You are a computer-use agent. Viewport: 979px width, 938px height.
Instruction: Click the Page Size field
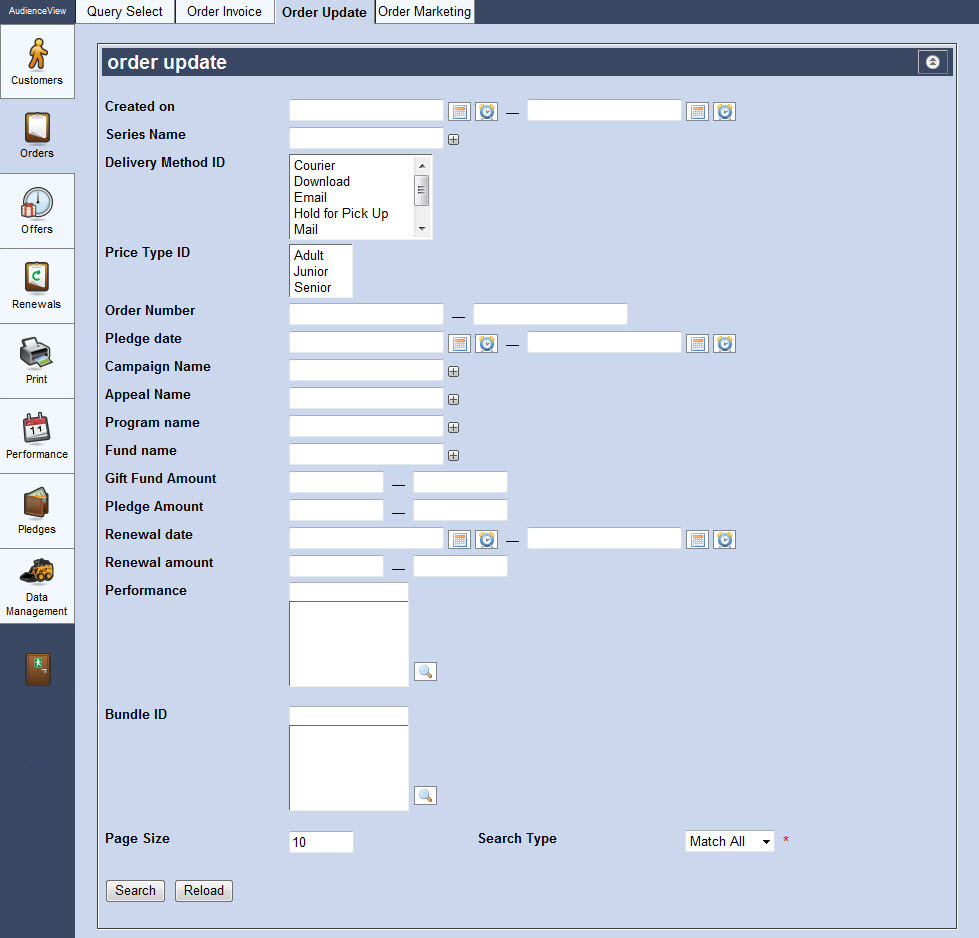tap(321, 842)
